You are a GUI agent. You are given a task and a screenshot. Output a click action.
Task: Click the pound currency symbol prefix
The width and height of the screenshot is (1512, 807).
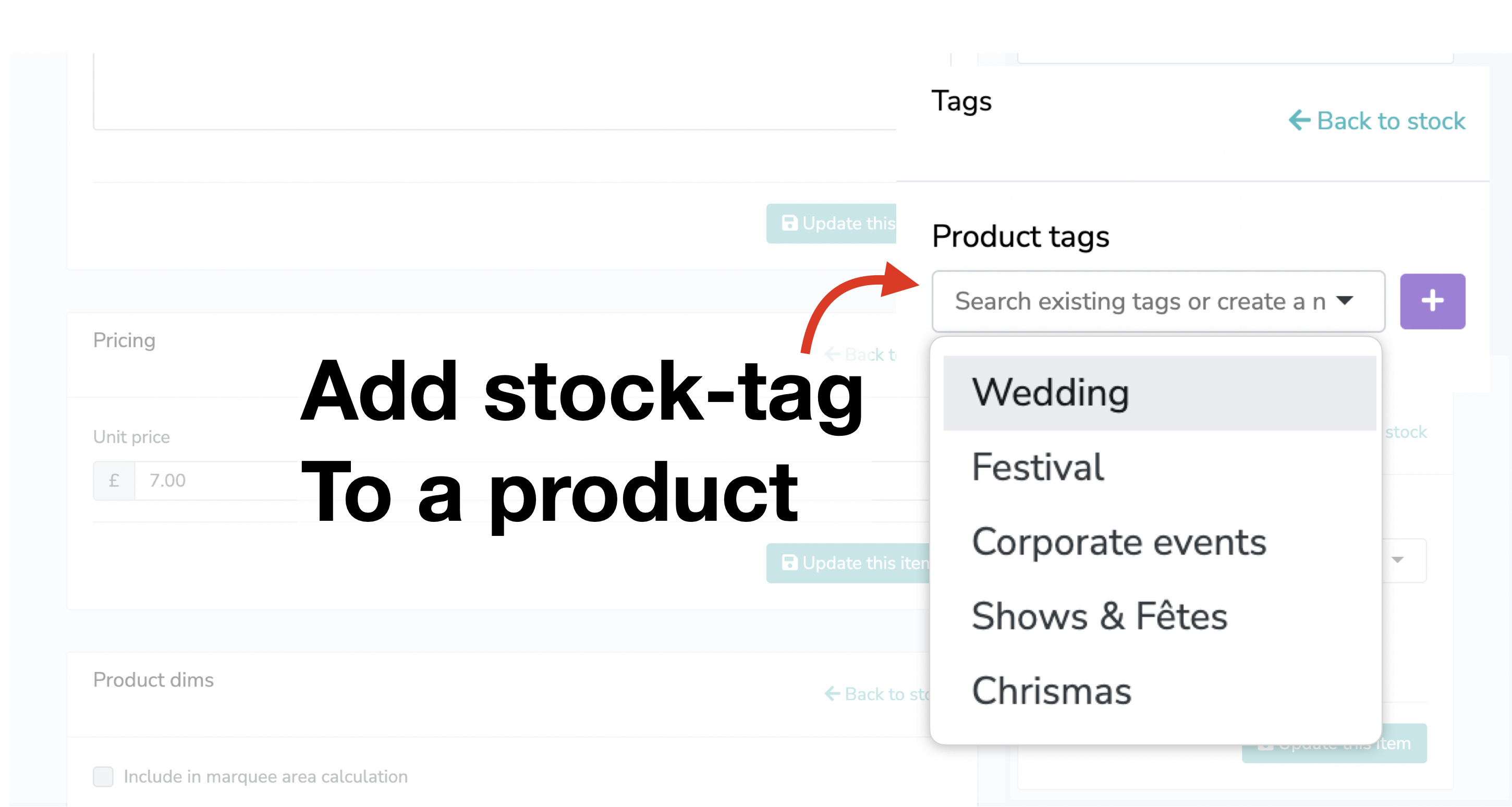click(114, 481)
